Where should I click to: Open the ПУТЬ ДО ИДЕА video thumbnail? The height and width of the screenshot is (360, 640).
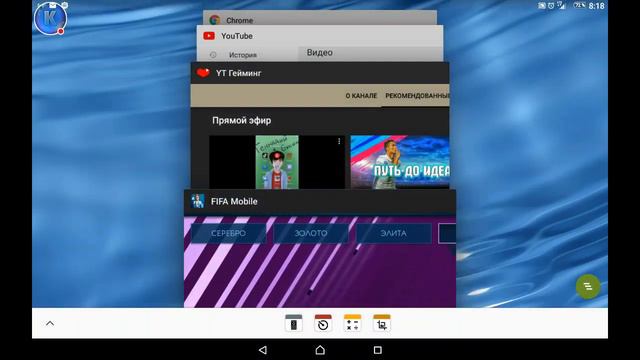(x=400, y=162)
